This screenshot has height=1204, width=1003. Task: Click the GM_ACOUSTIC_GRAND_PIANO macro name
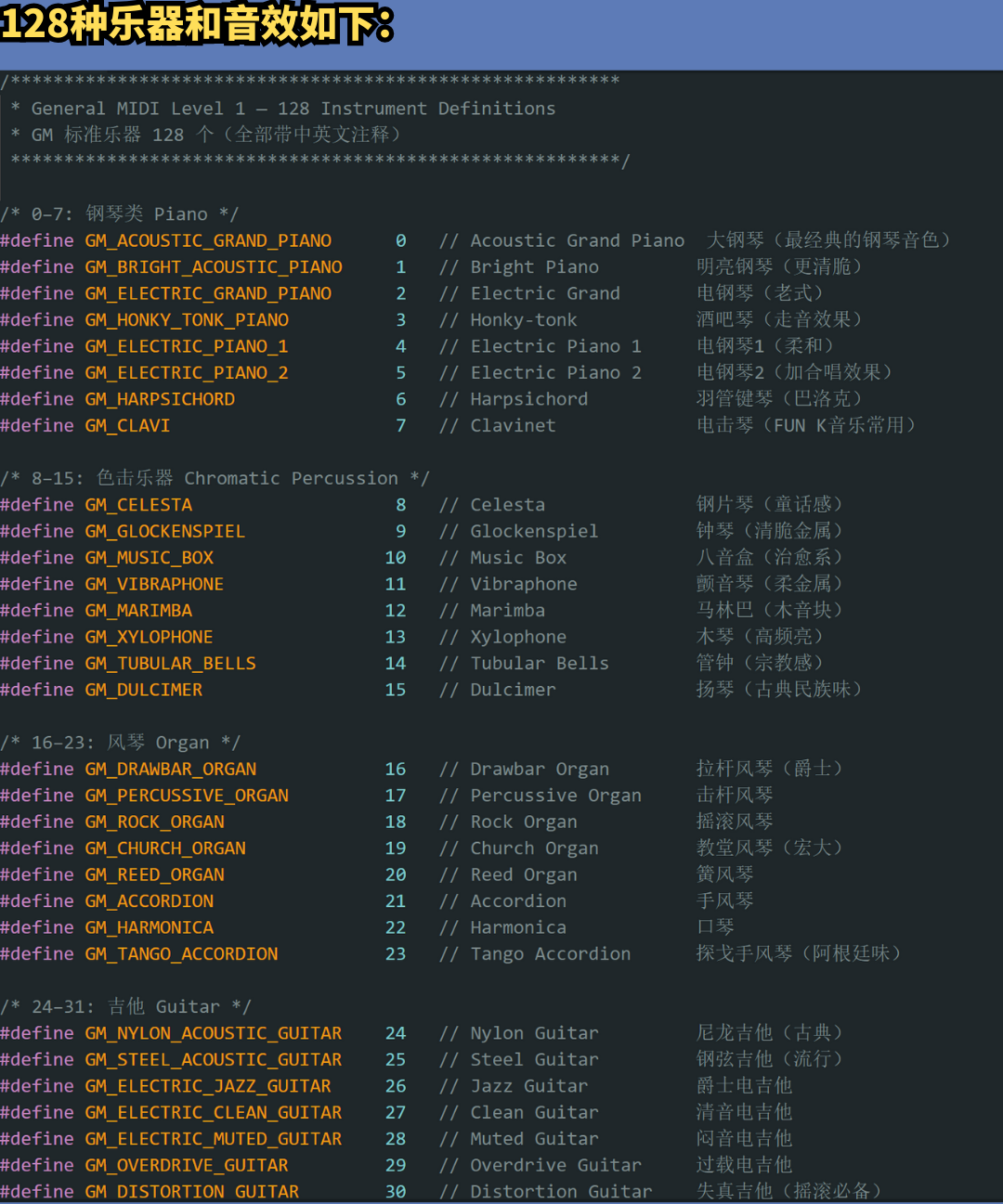click(208, 240)
